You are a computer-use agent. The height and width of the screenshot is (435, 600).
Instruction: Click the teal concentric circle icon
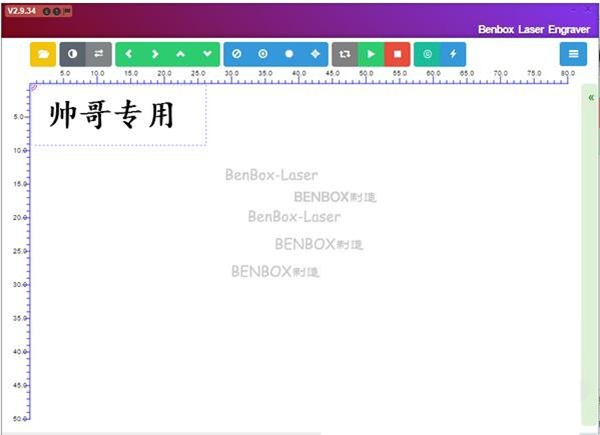click(x=427, y=54)
